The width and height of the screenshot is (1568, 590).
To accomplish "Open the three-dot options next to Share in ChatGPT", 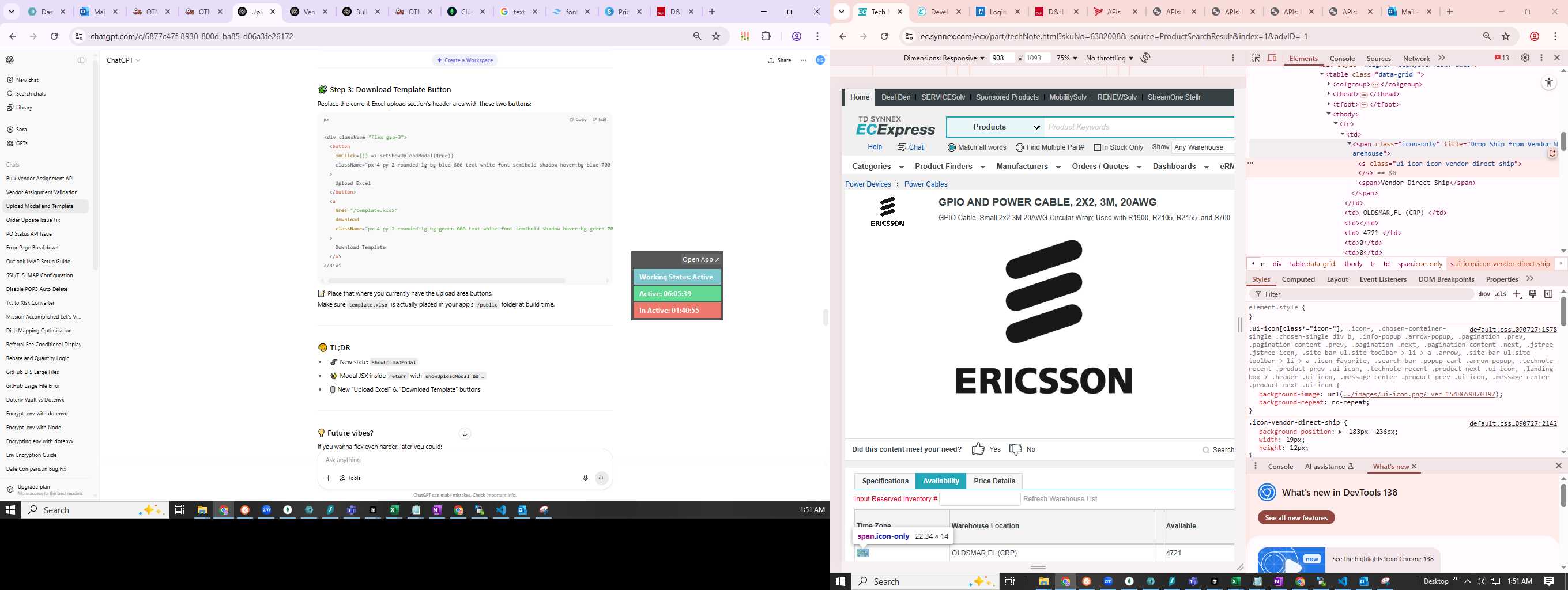I will click(804, 60).
